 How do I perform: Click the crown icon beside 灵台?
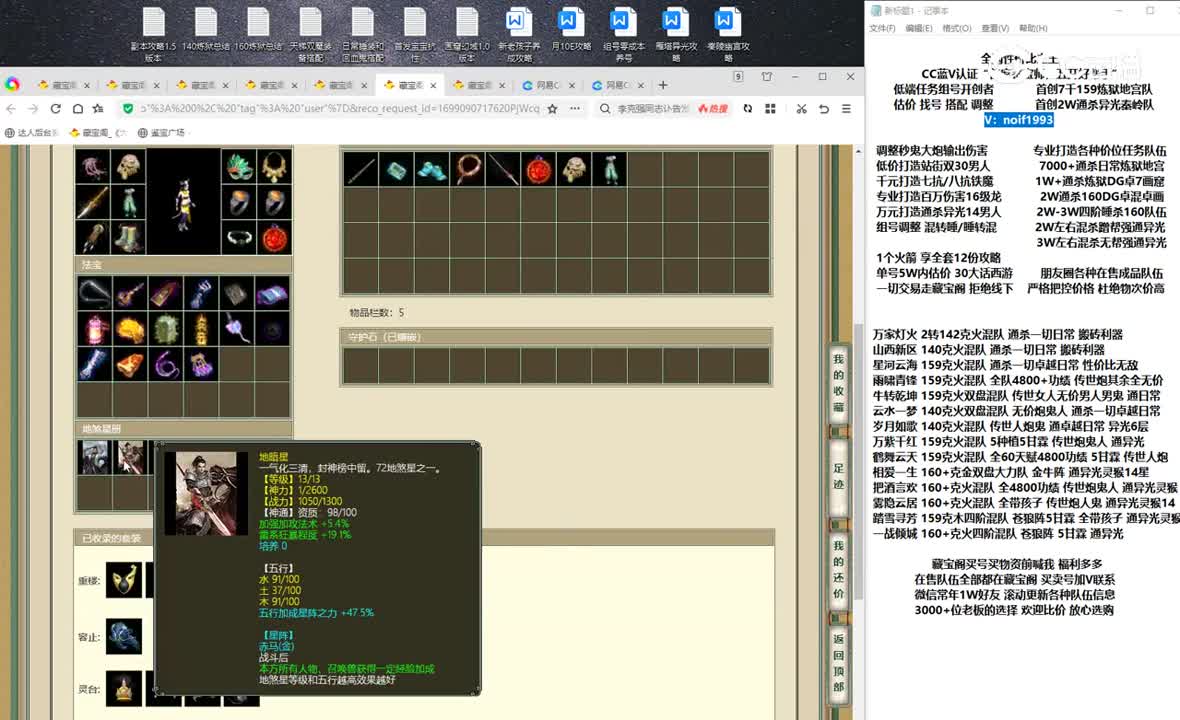point(123,688)
